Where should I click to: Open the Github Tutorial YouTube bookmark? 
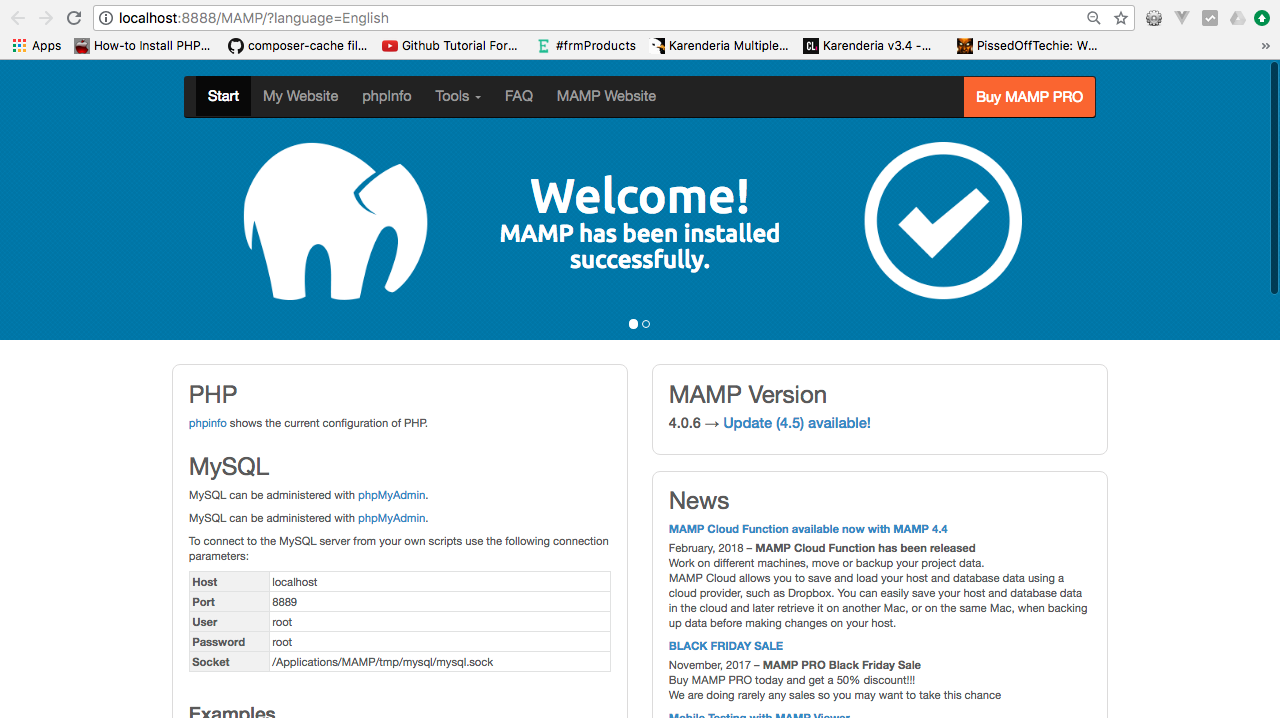click(450, 45)
